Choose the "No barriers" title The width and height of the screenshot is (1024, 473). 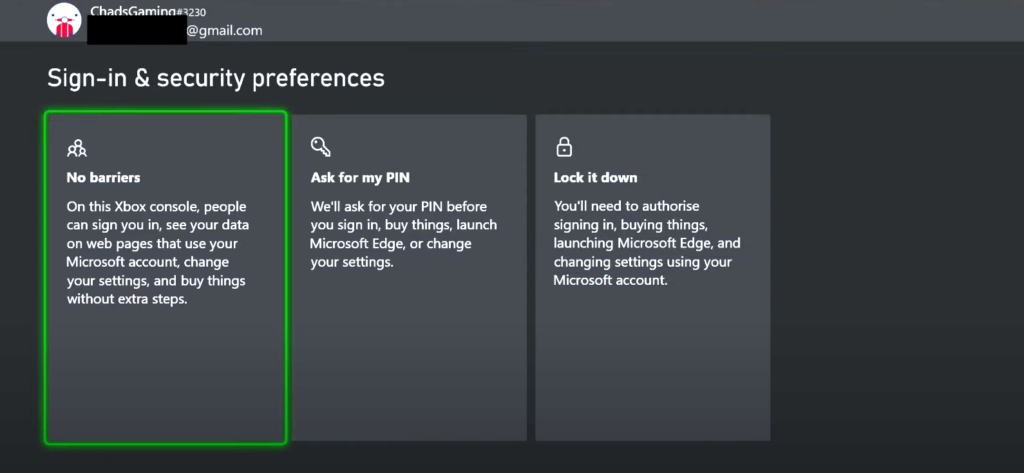(x=103, y=177)
